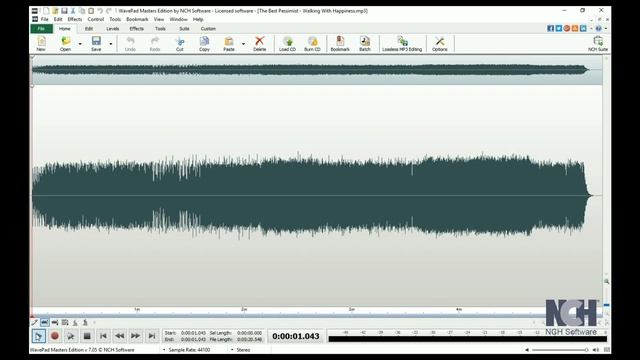Expand the Save dropdown arrow

point(111,44)
